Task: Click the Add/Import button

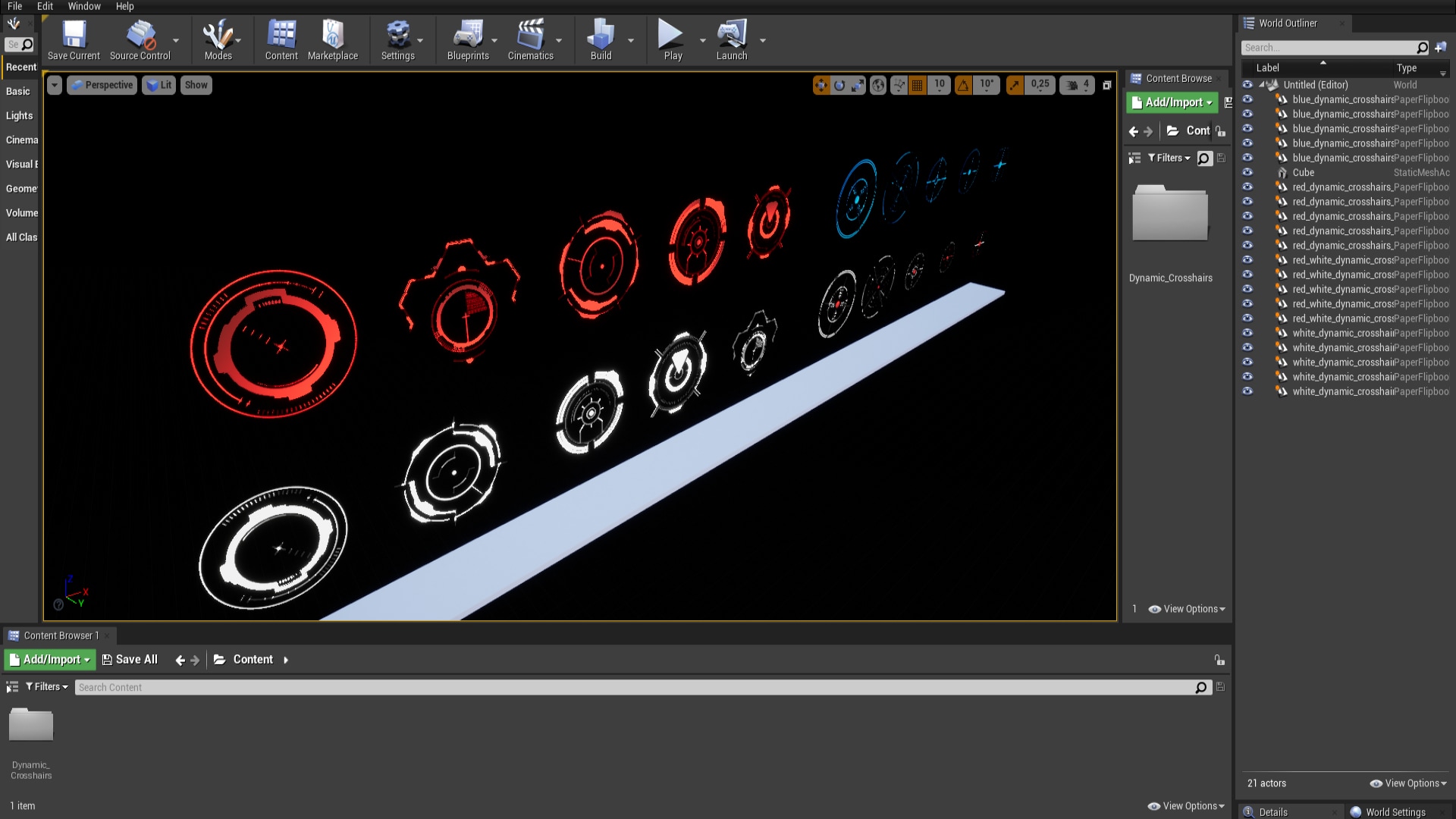Action: point(49,659)
